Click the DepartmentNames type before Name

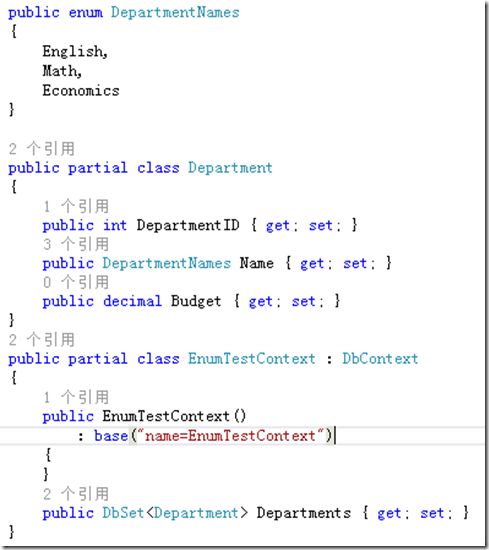[x=167, y=263]
